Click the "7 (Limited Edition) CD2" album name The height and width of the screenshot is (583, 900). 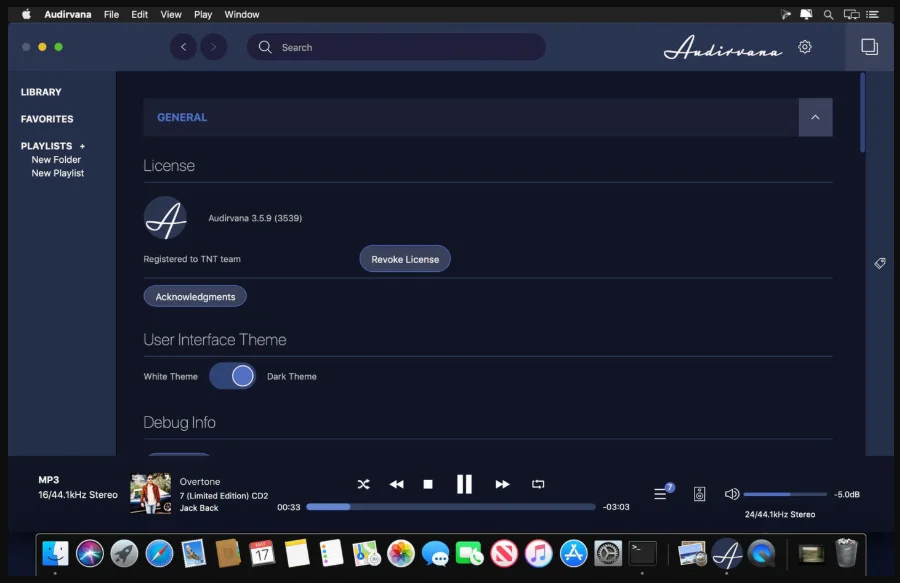(223, 496)
